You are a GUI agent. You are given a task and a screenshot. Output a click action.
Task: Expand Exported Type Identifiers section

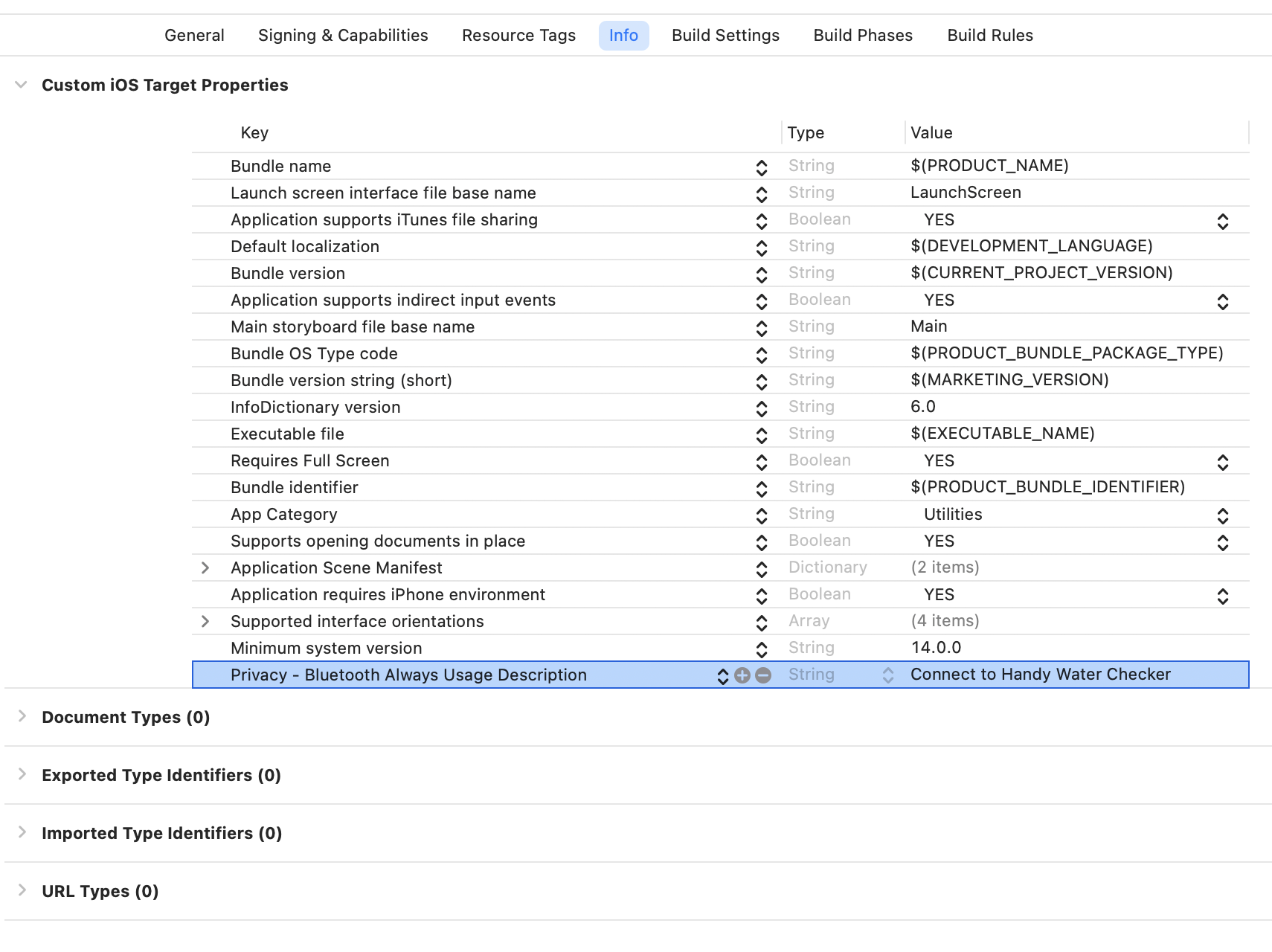click(22, 774)
